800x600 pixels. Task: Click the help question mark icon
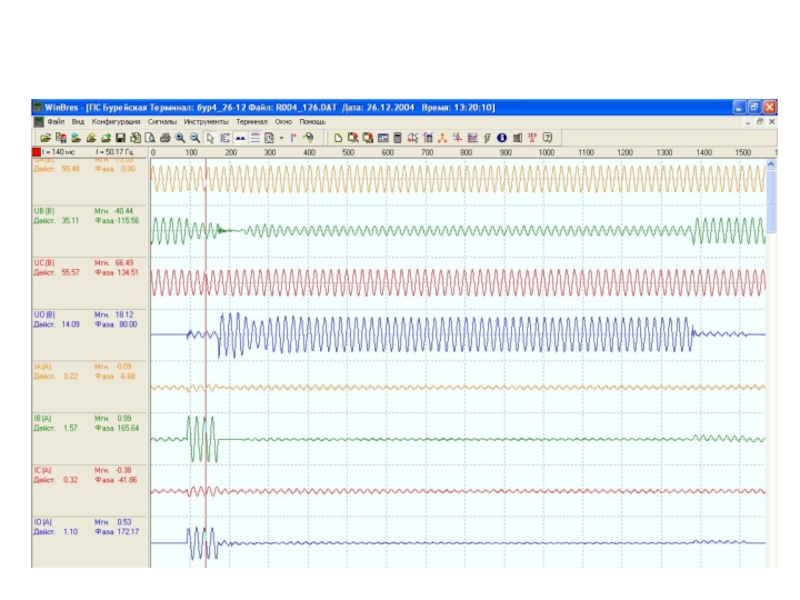[547, 137]
